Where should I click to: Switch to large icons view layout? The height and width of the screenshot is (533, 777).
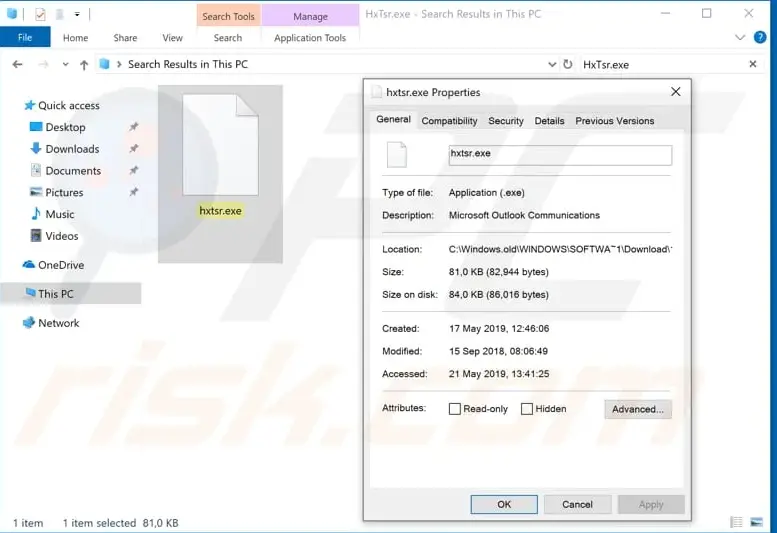click(757, 522)
